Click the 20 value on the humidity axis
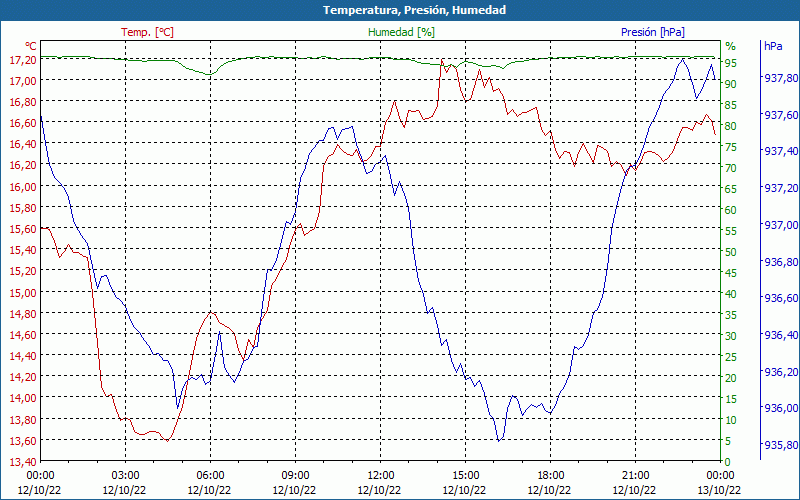Viewport: 800px width, 500px height. pos(731,378)
